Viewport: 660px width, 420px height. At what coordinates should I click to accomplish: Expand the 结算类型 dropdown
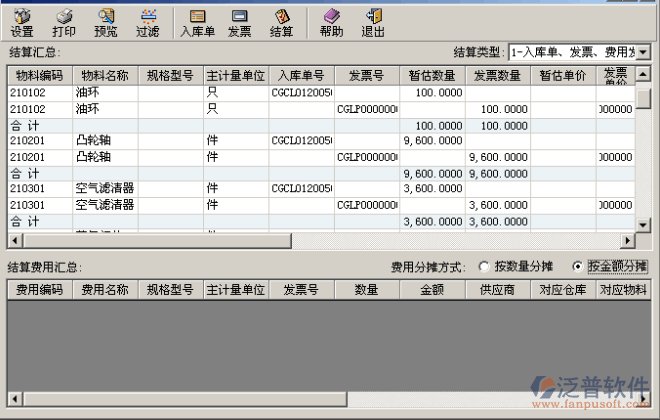[643, 53]
